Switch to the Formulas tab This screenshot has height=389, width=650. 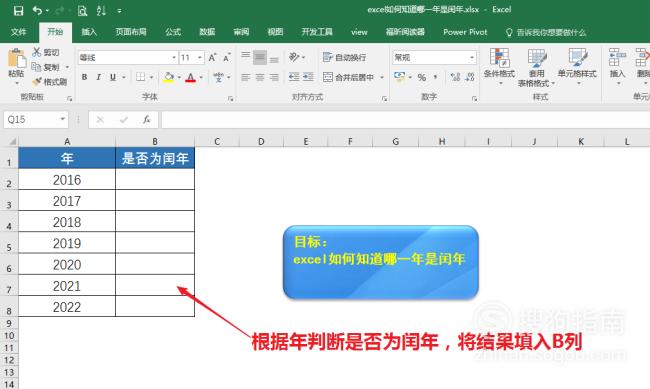coord(173,32)
